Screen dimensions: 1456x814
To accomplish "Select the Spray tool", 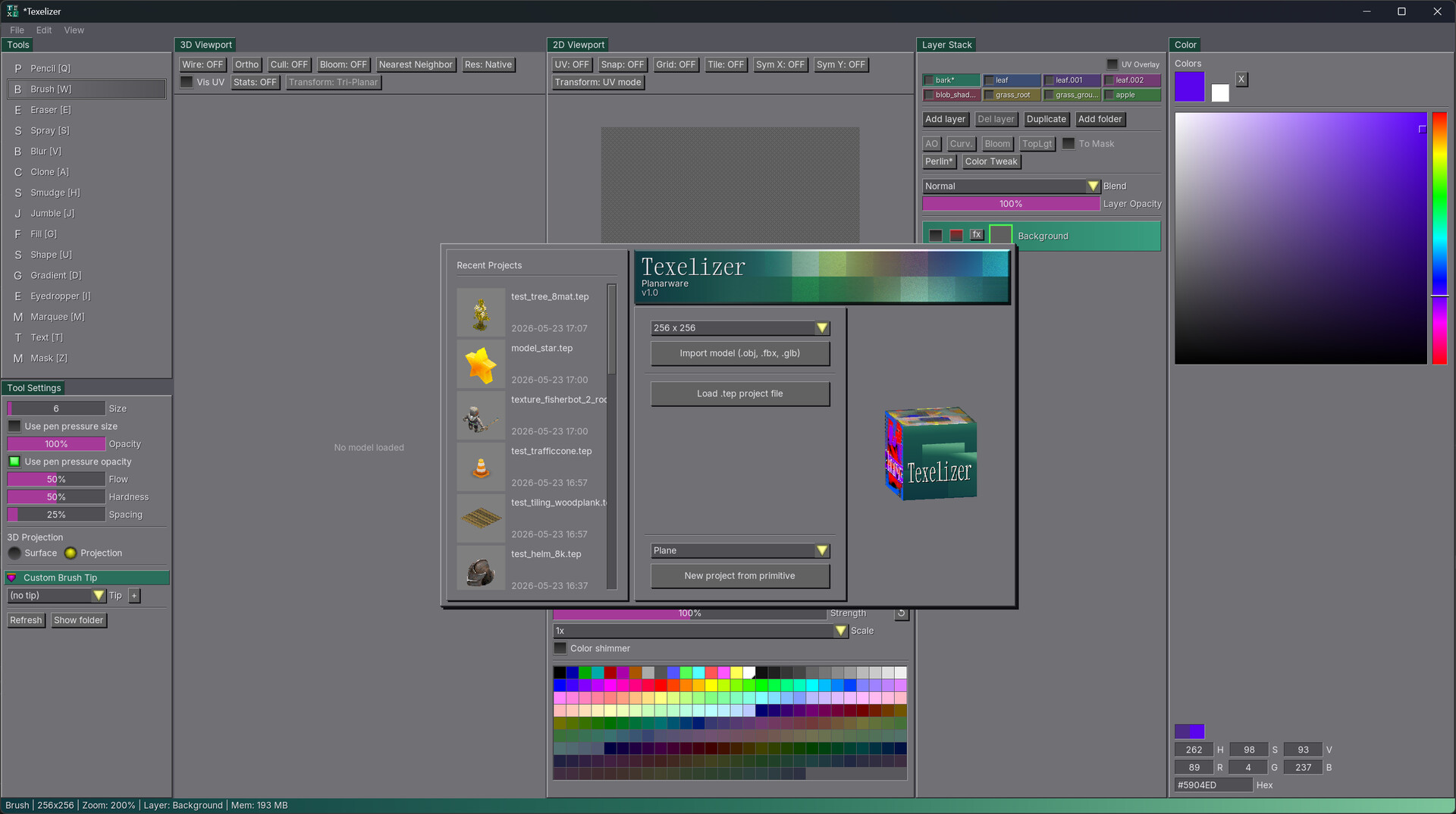I will tap(86, 130).
